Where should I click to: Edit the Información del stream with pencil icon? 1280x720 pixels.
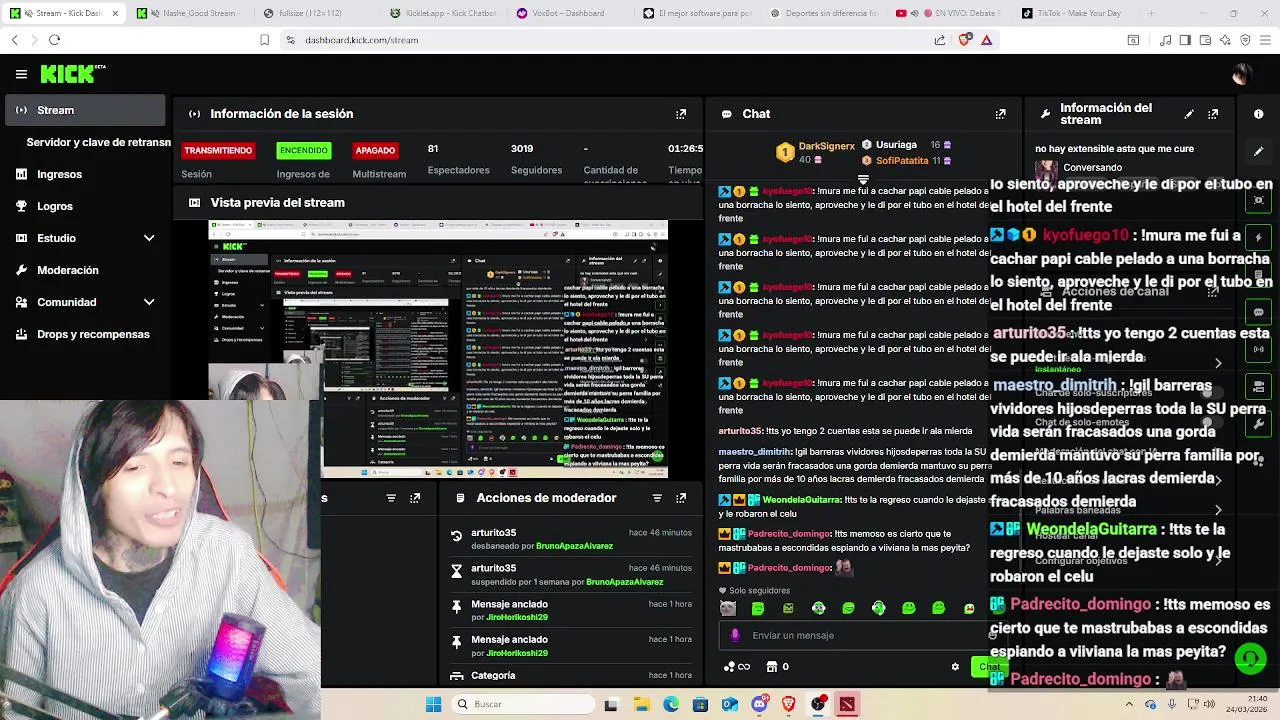coord(1189,114)
